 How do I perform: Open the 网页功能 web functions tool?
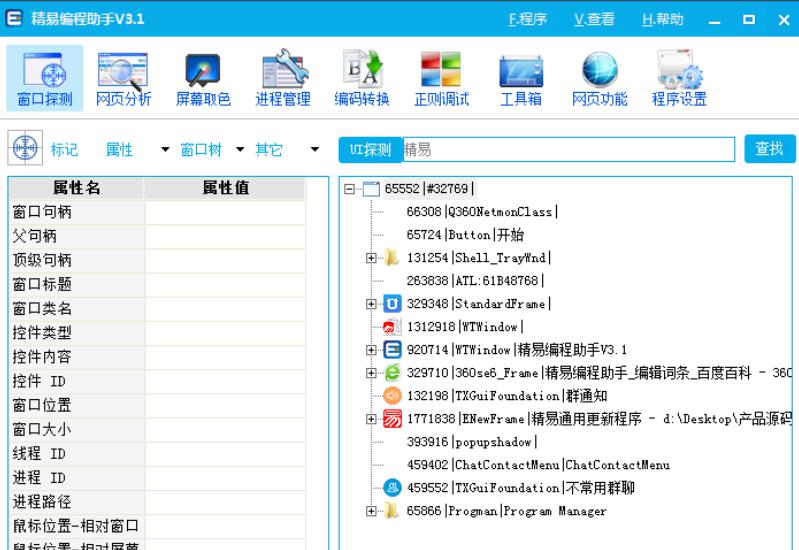point(600,78)
